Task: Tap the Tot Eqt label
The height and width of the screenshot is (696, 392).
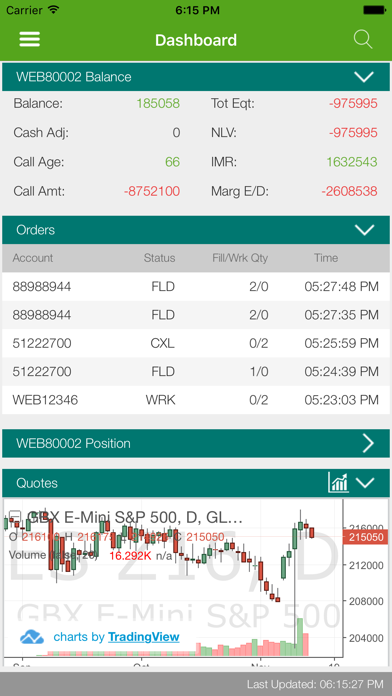Action: [233, 103]
